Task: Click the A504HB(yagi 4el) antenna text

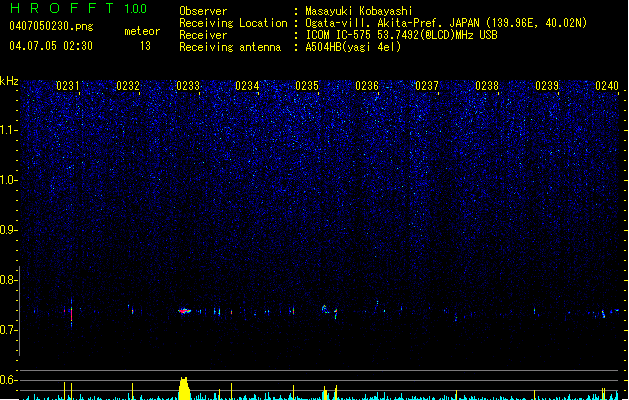Action: pyautogui.click(x=353, y=47)
